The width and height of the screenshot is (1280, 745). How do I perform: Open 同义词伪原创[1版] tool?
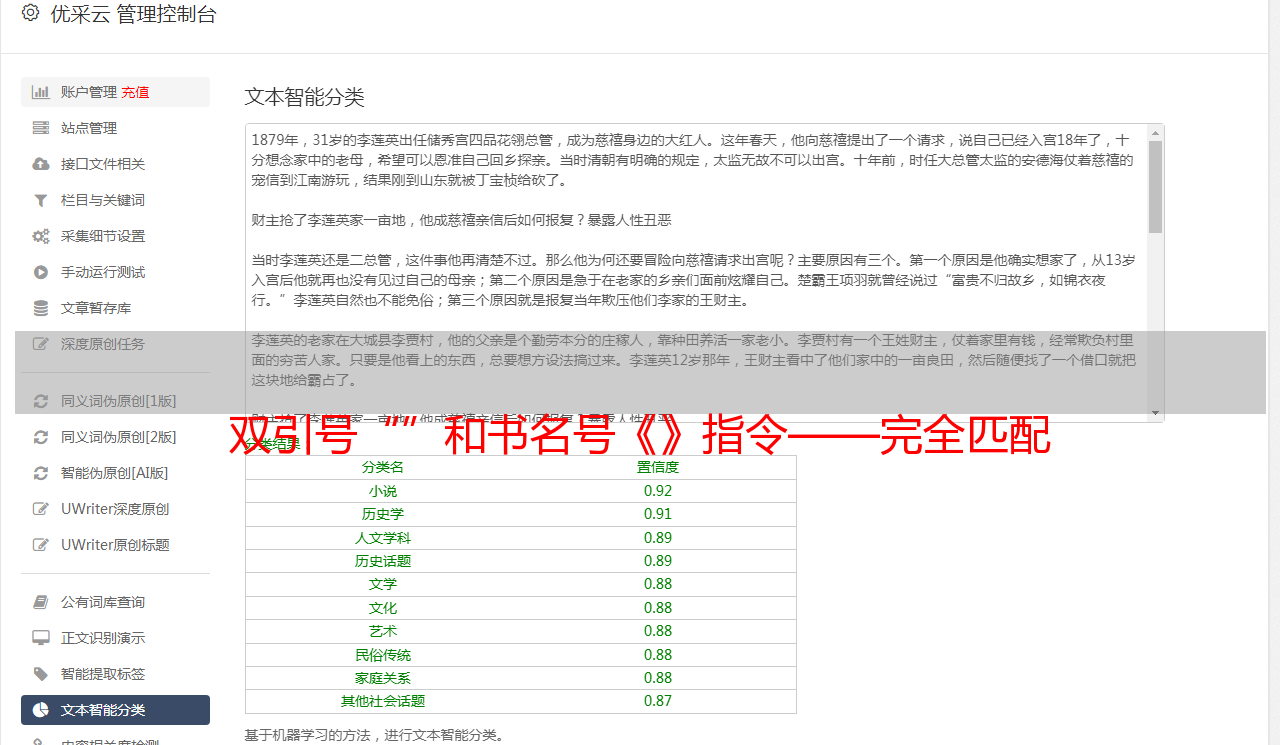coord(115,401)
